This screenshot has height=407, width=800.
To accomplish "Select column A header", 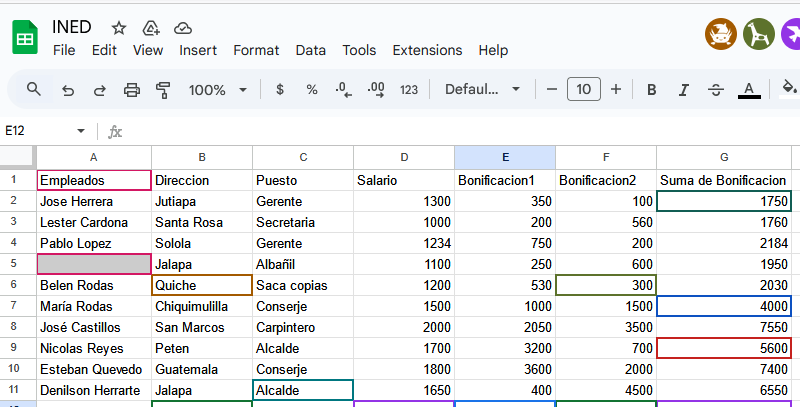I will [x=94, y=158].
